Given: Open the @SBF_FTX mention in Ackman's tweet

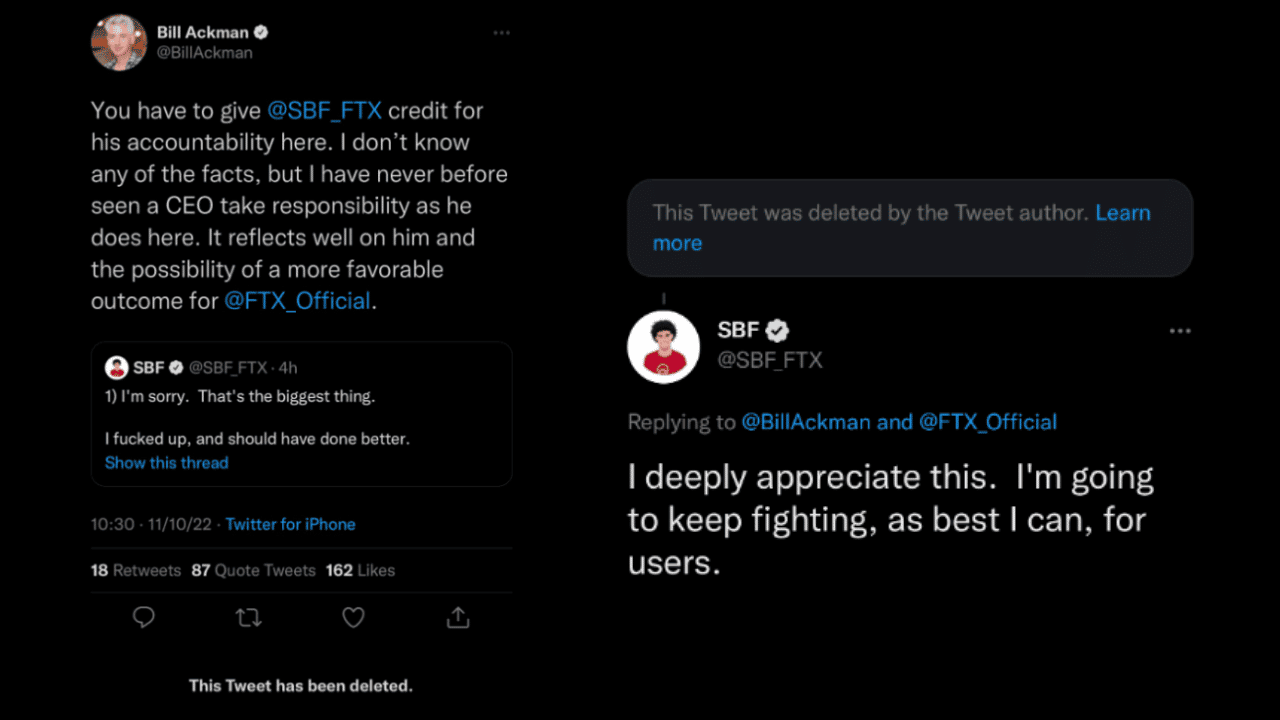Looking at the screenshot, I should pyautogui.click(x=324, y=110).
